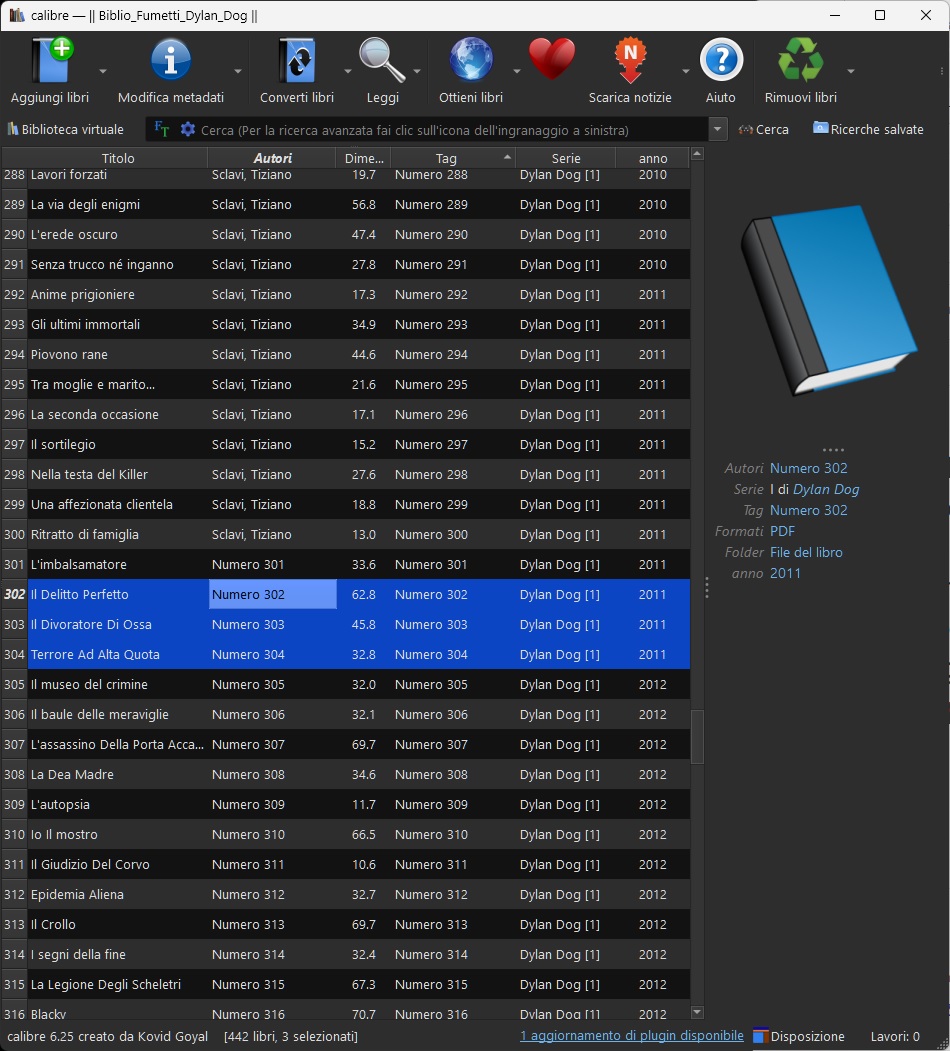This screenshot has height=1051, width=950.
Task: Sort by Tag column header
Action: [x=447, y=158]
